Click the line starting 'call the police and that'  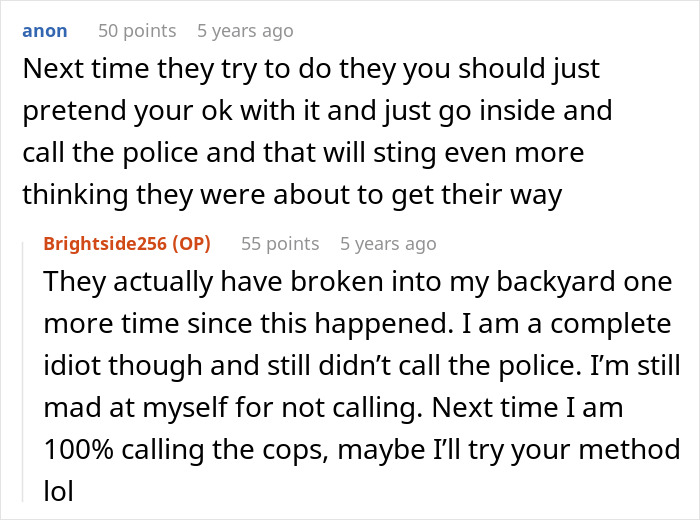tap(303, 153)
